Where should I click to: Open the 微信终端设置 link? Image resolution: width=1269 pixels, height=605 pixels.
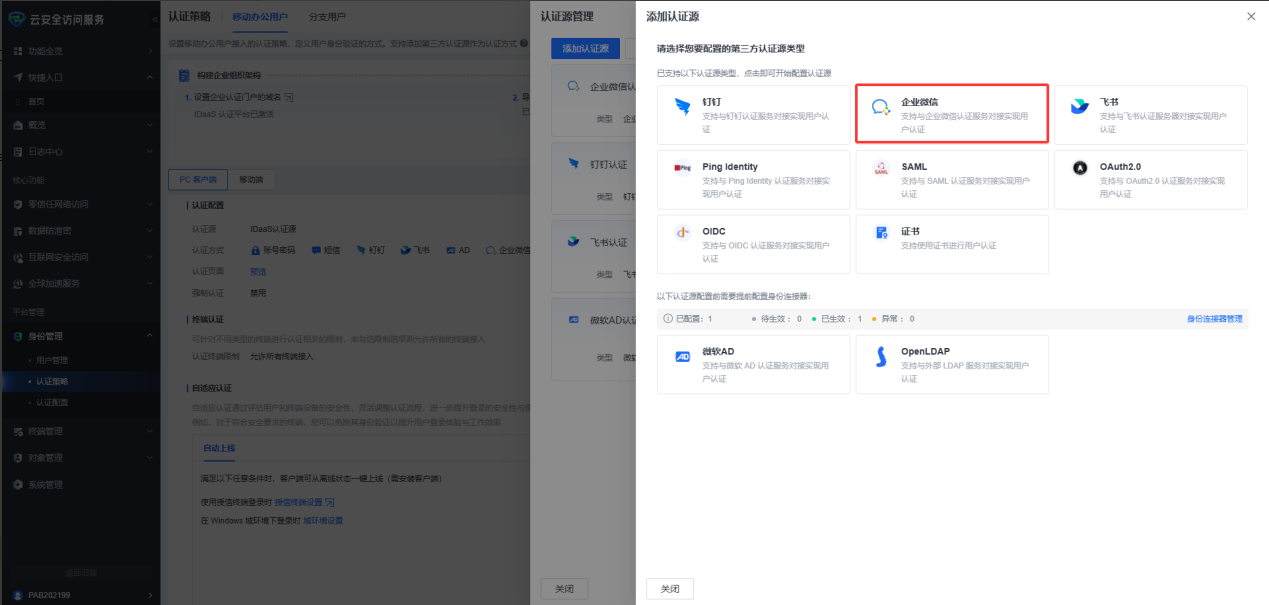tap(298, 500)
